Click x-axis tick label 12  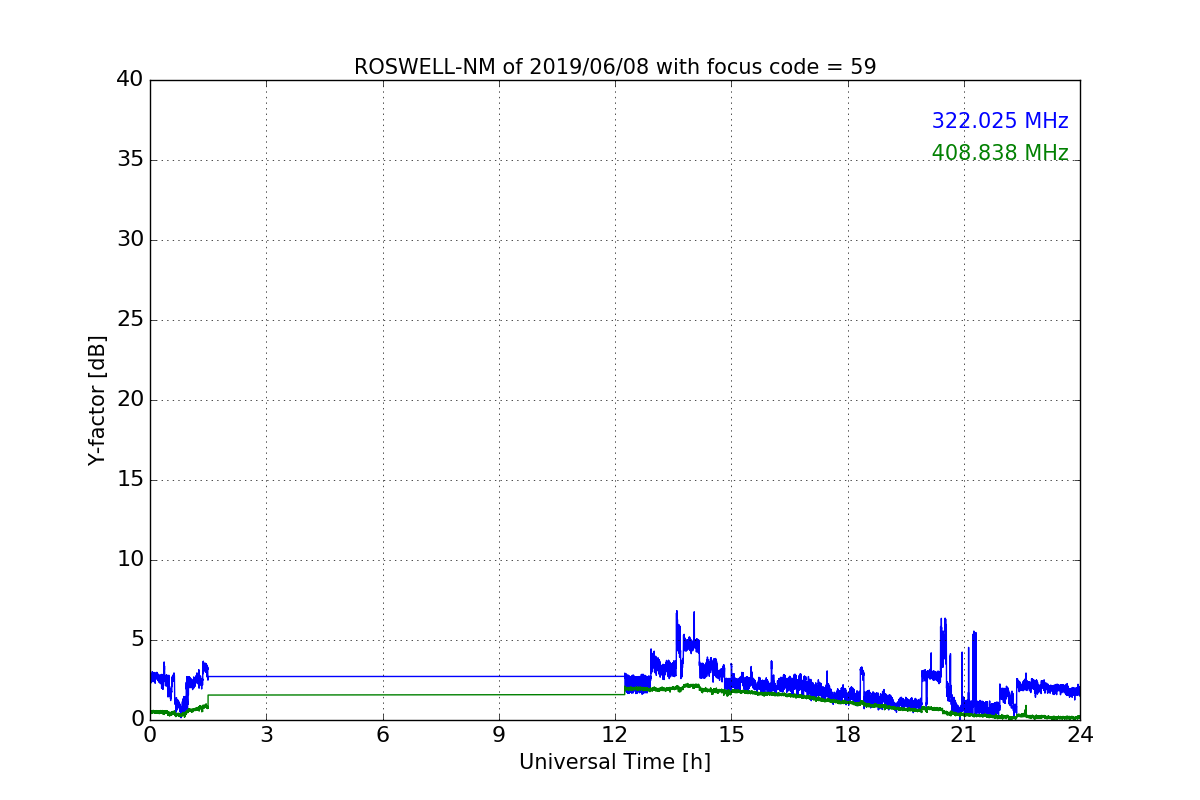615,735
